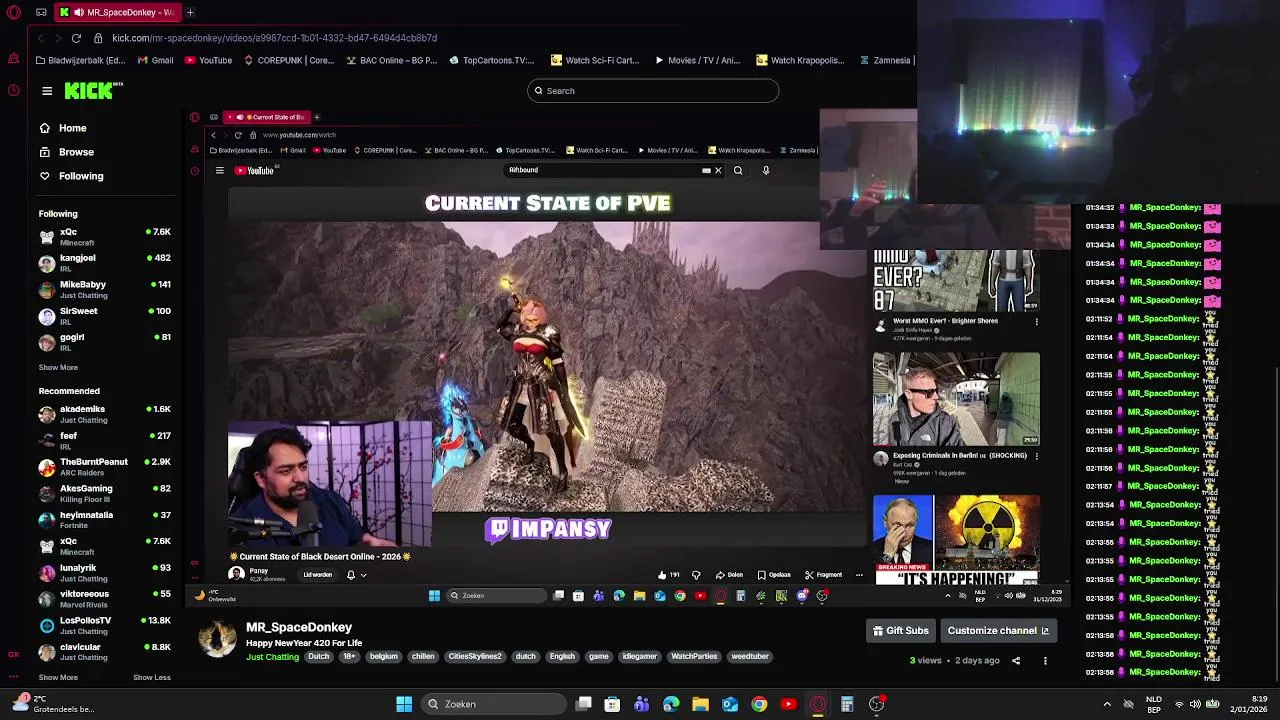The image size is (1280, 720).
Task: Open Google Chrome from the taskbar
Action: (x=759, y=704)
